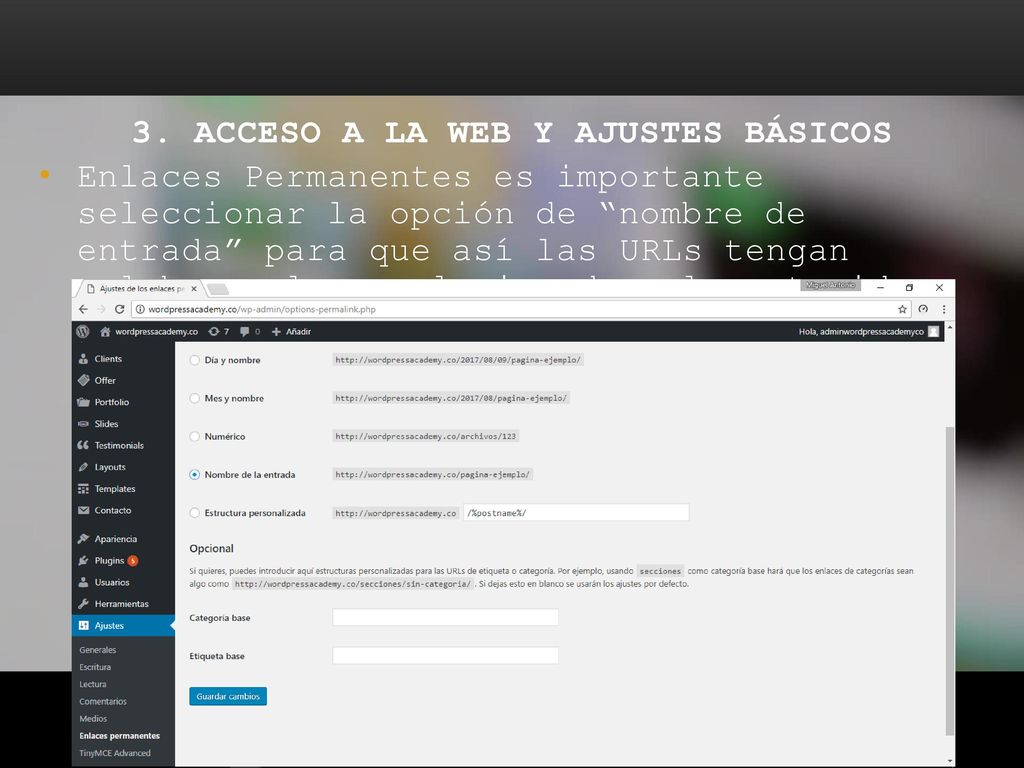
Task: Select the Nombre de la entrada radio
Action: 195,475
